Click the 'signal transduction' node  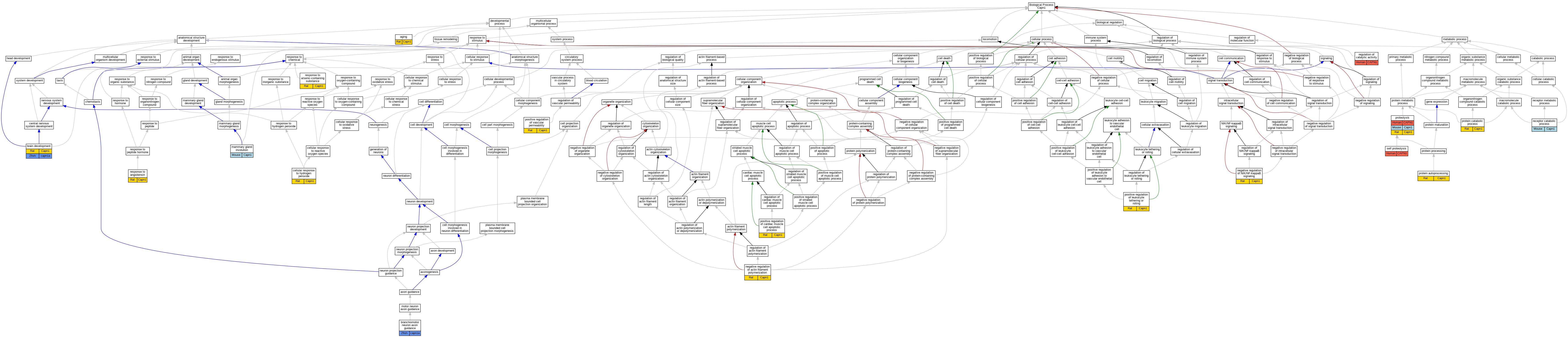pos(1220,80)
